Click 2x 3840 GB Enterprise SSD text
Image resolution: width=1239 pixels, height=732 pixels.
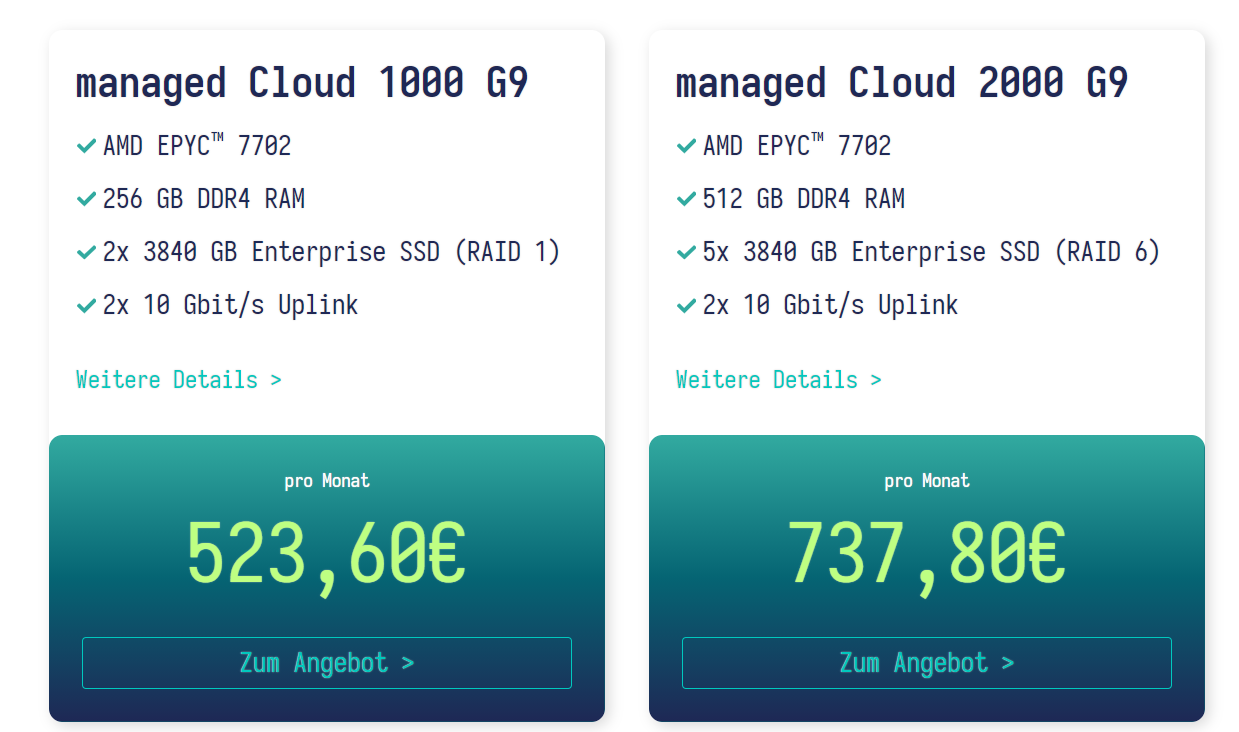[331, 252]
